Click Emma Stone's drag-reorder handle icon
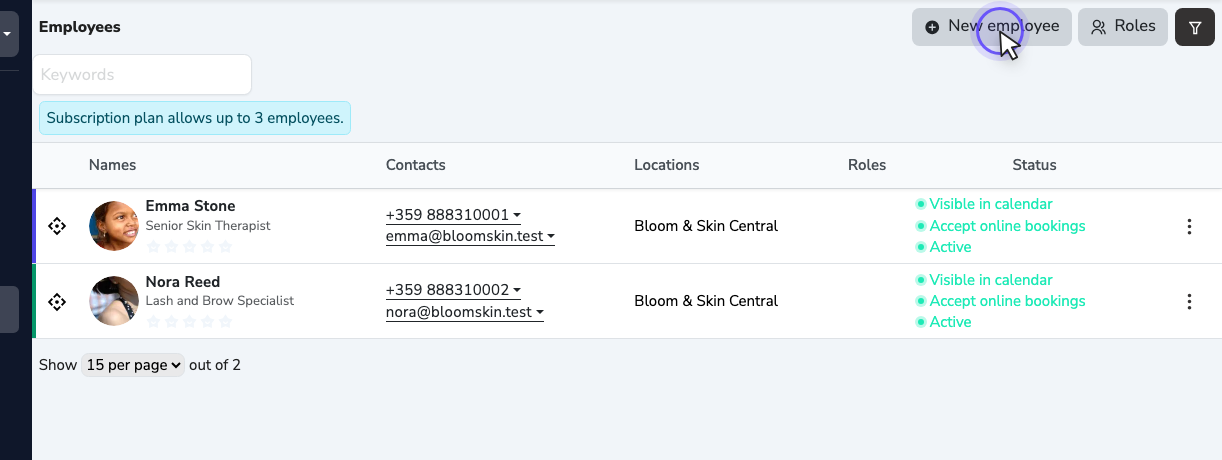This screenshot has height=460, width=1222. click(x=57, y=226)
